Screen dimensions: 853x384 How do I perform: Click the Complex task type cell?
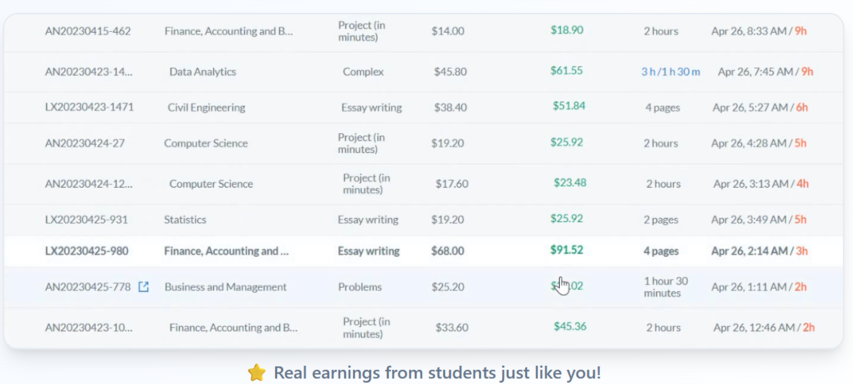363,72
